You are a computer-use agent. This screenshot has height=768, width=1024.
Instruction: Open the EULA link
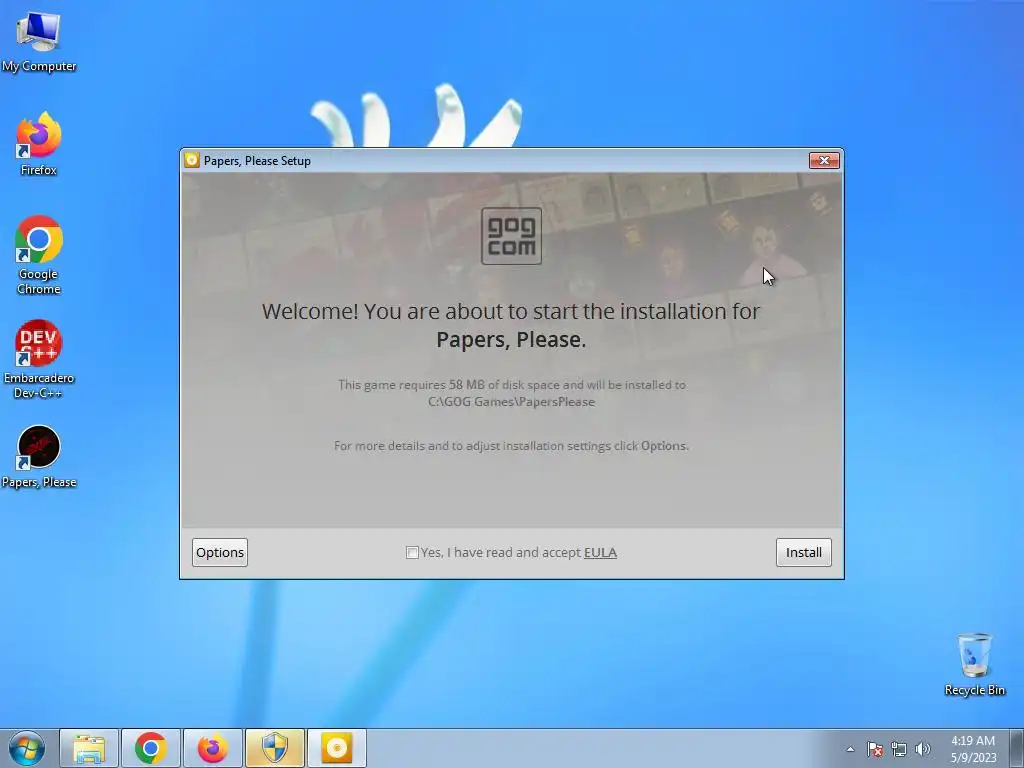point(600,552)
